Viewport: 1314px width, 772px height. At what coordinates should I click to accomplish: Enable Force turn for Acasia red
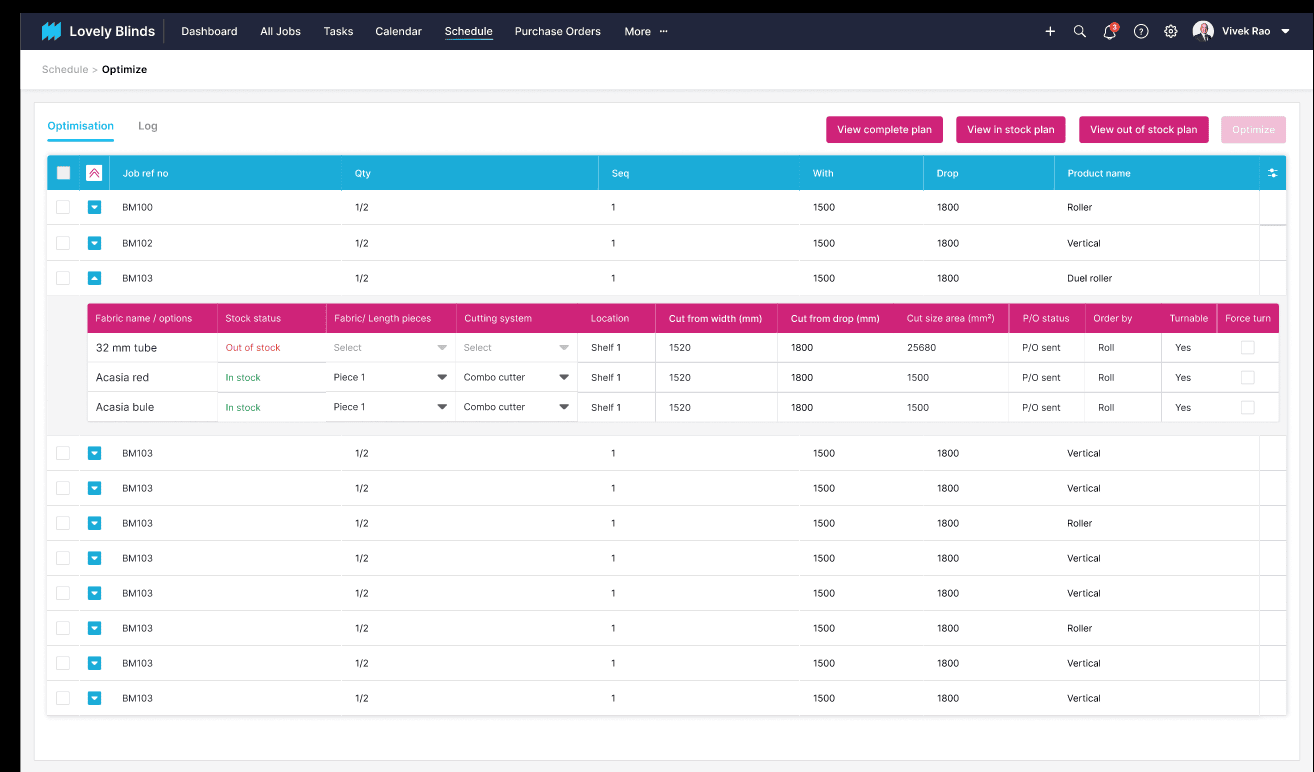click(x=1247, y=377)
